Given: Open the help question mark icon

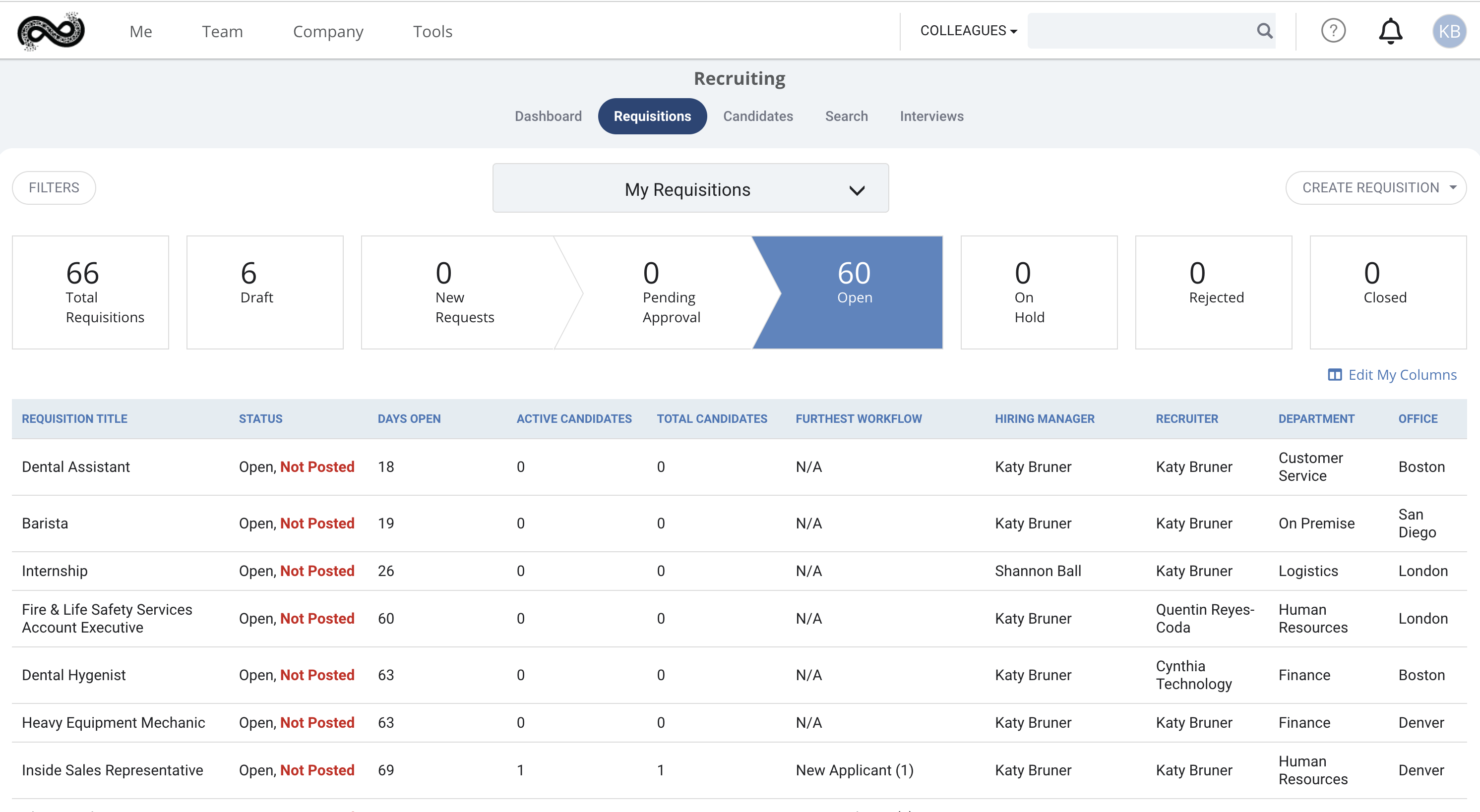Looking at the screenshot, I should 1333,30.
